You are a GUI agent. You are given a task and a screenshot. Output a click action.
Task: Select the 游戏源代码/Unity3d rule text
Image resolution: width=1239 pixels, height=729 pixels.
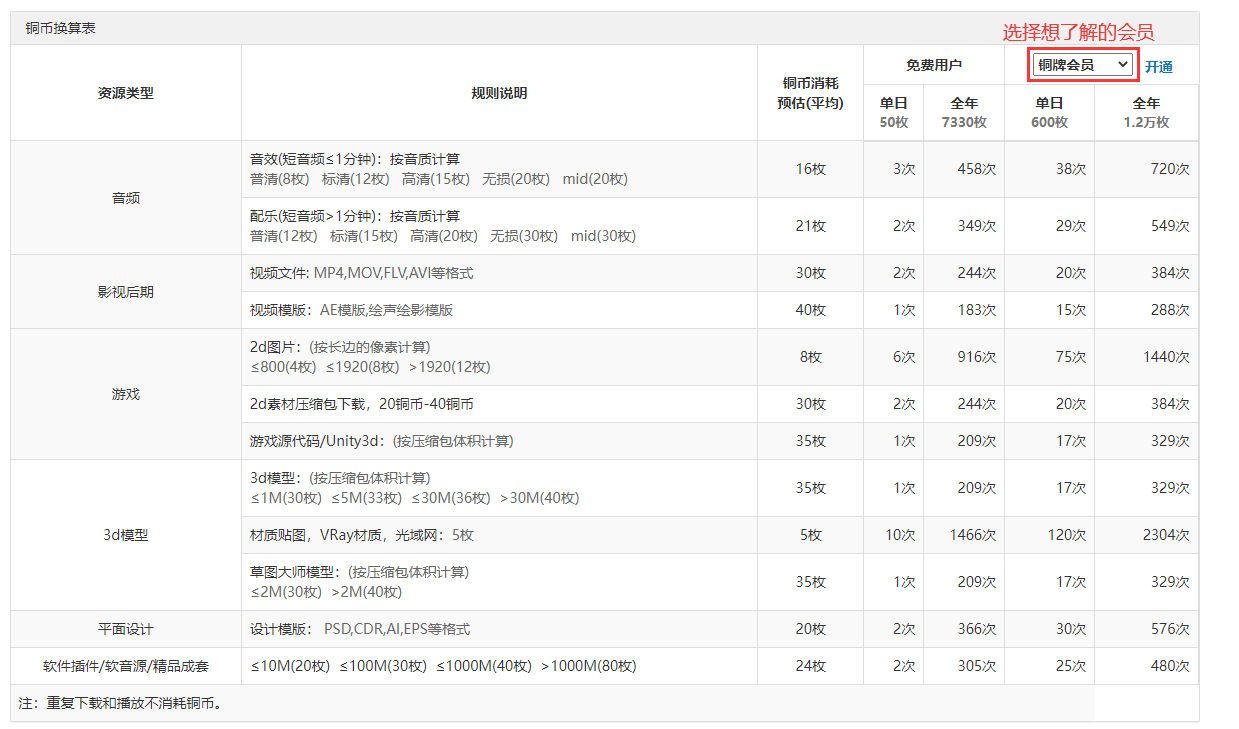pyautogui.click(x=382, y=441)
